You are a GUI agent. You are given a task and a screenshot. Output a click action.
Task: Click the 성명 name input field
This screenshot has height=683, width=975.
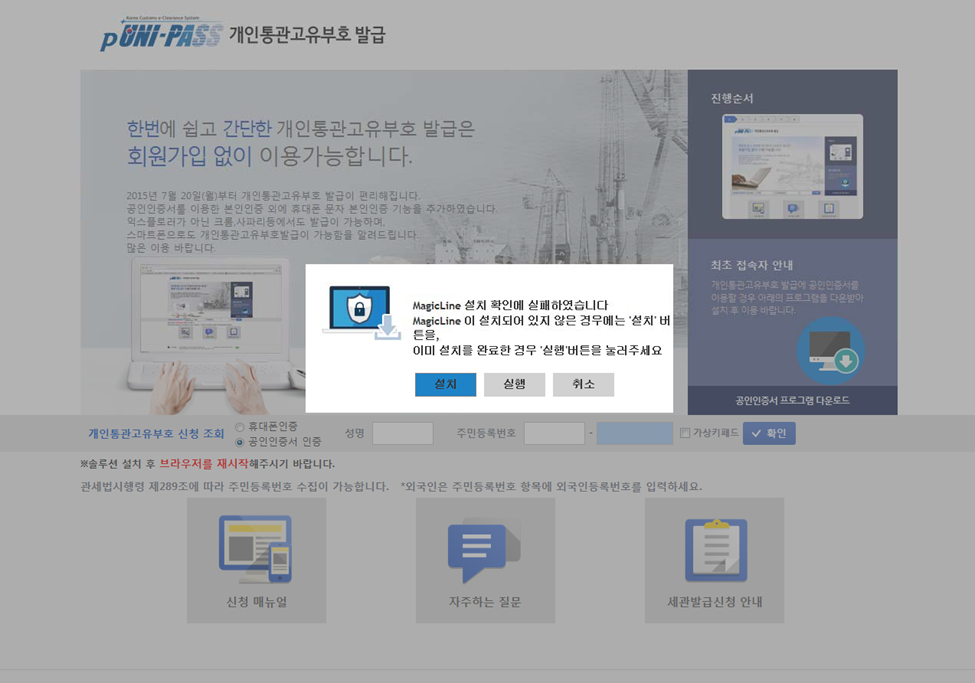(402, 434)
